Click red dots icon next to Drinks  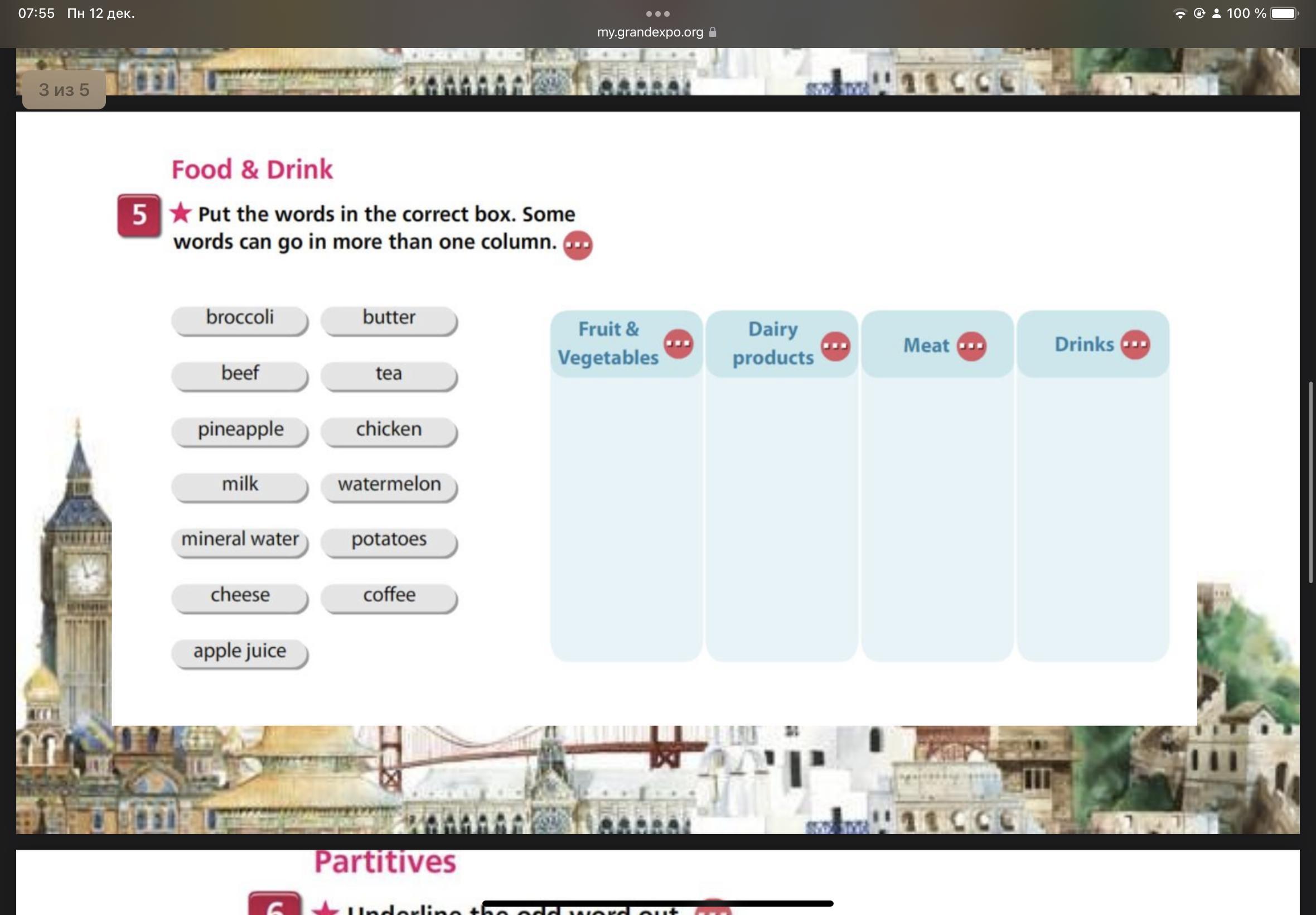point(1135,345)
